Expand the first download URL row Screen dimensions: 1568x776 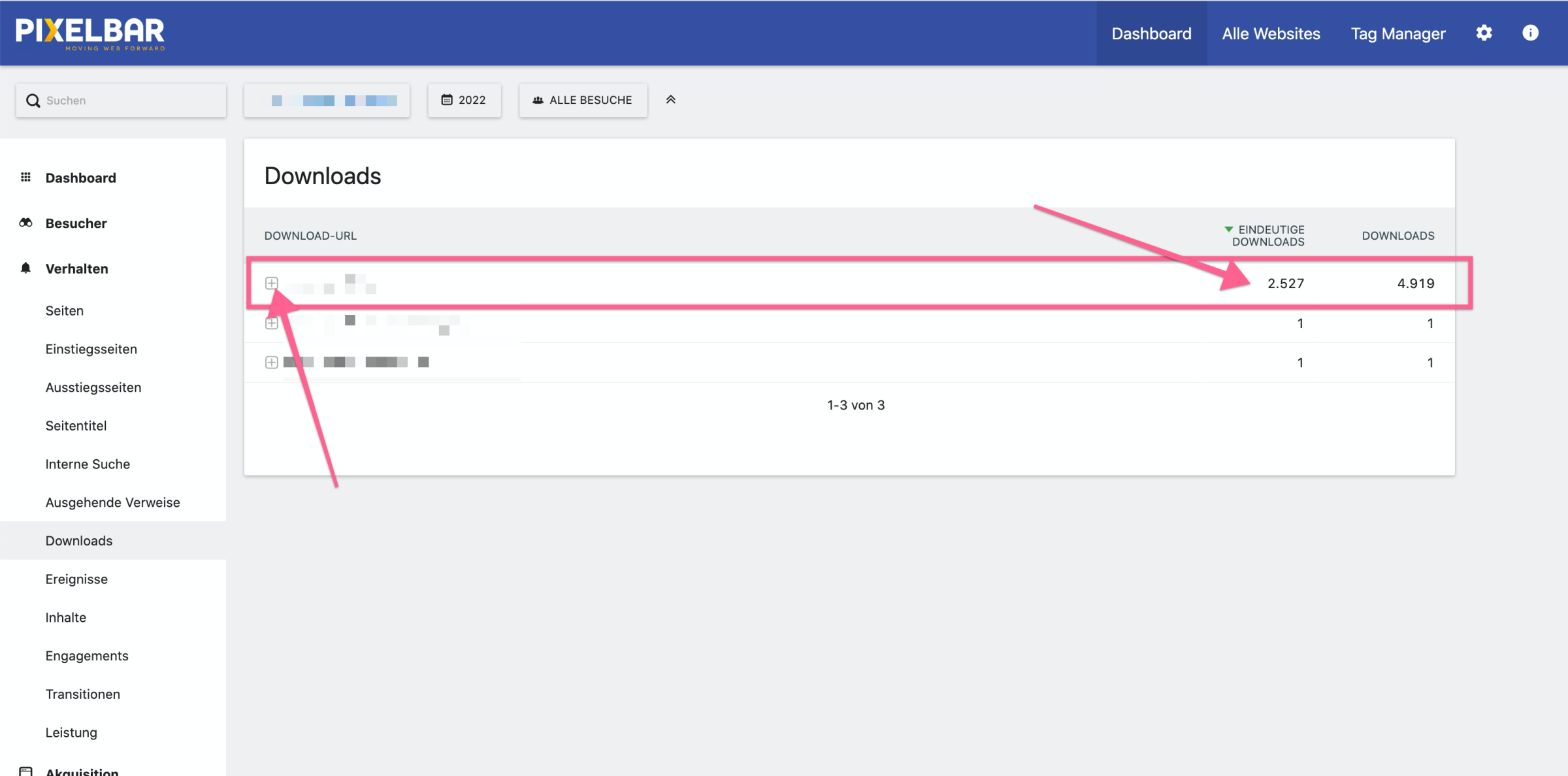click(272, 283)
